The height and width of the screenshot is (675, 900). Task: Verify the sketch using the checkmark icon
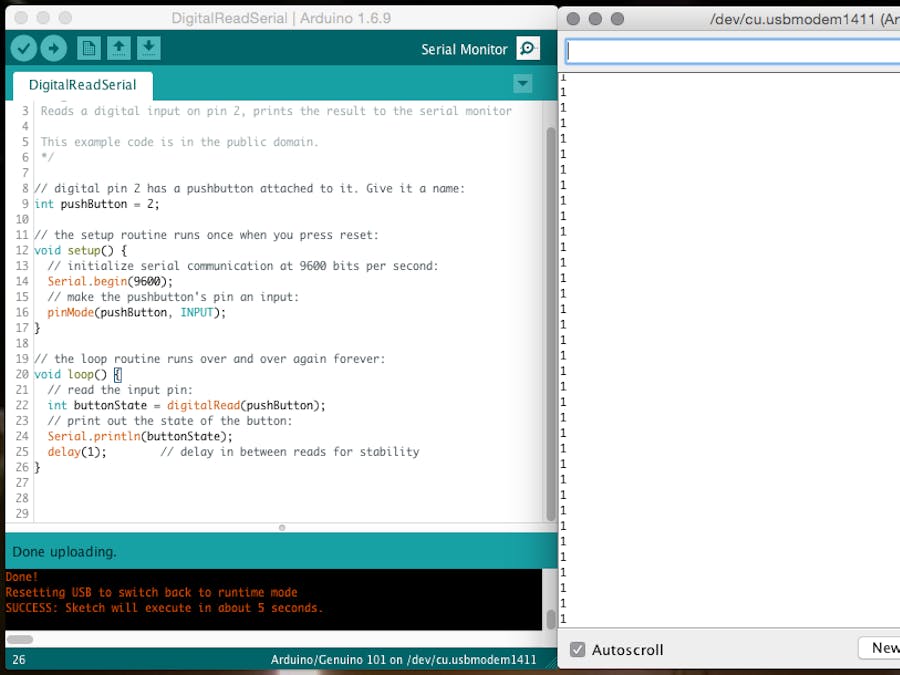click(23, 47)
